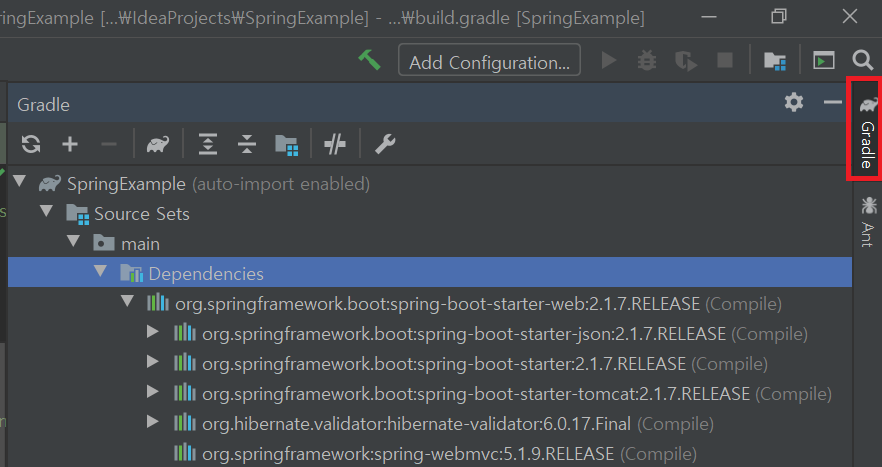Collapse the Dependencies node arrow
The width and height of the screenshot is (882, 467).
(101, 271)
